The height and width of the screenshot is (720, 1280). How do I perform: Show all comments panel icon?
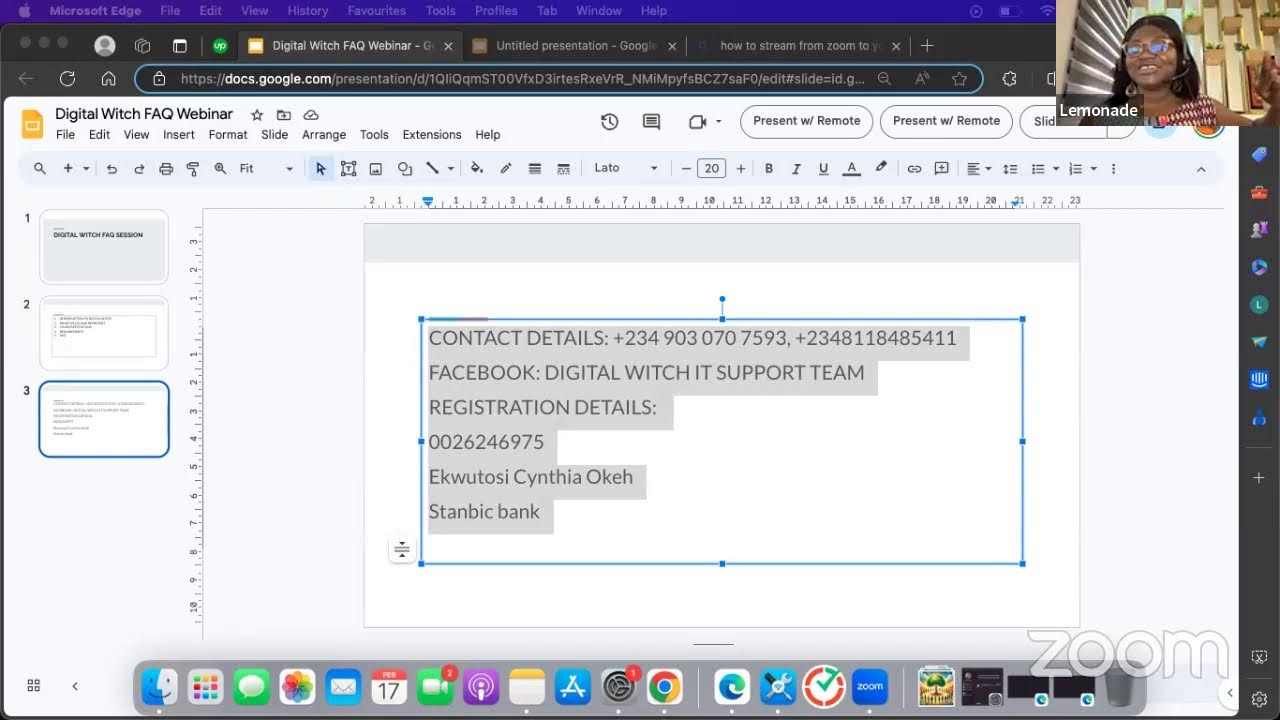tap(651, 122)
